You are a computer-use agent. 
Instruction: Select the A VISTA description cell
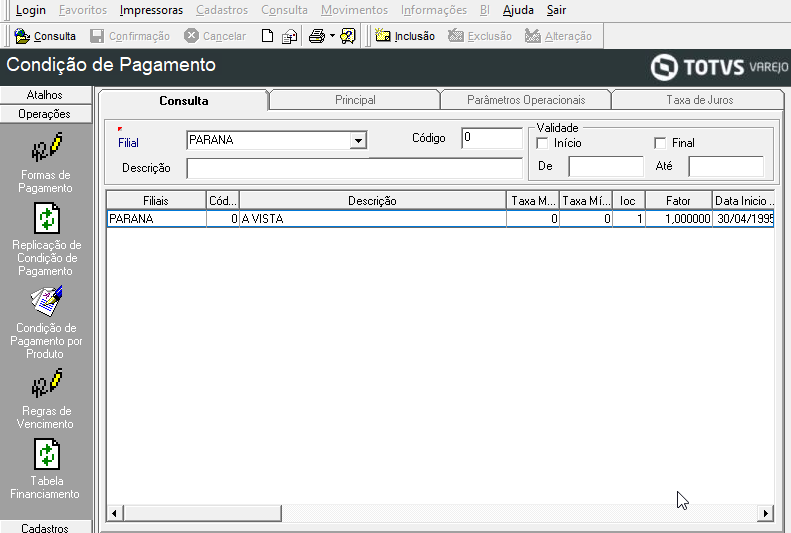click(372, 219)
